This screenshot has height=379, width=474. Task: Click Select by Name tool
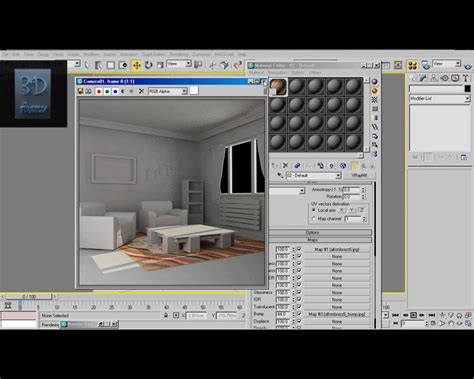coord(99,65)
